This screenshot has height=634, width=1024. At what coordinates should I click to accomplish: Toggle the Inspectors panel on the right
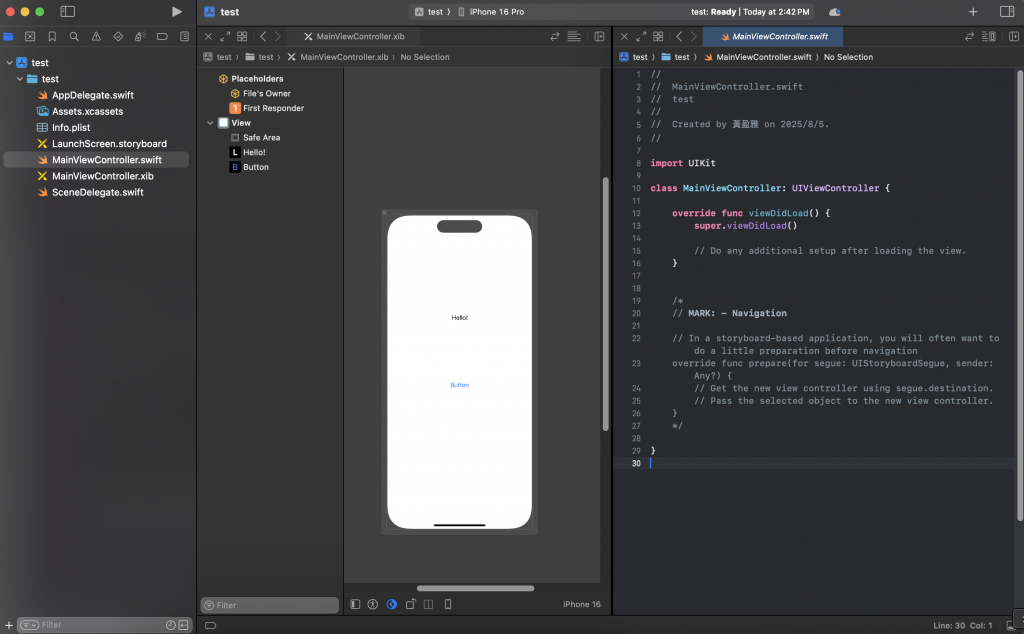[x=1007, y=12]
